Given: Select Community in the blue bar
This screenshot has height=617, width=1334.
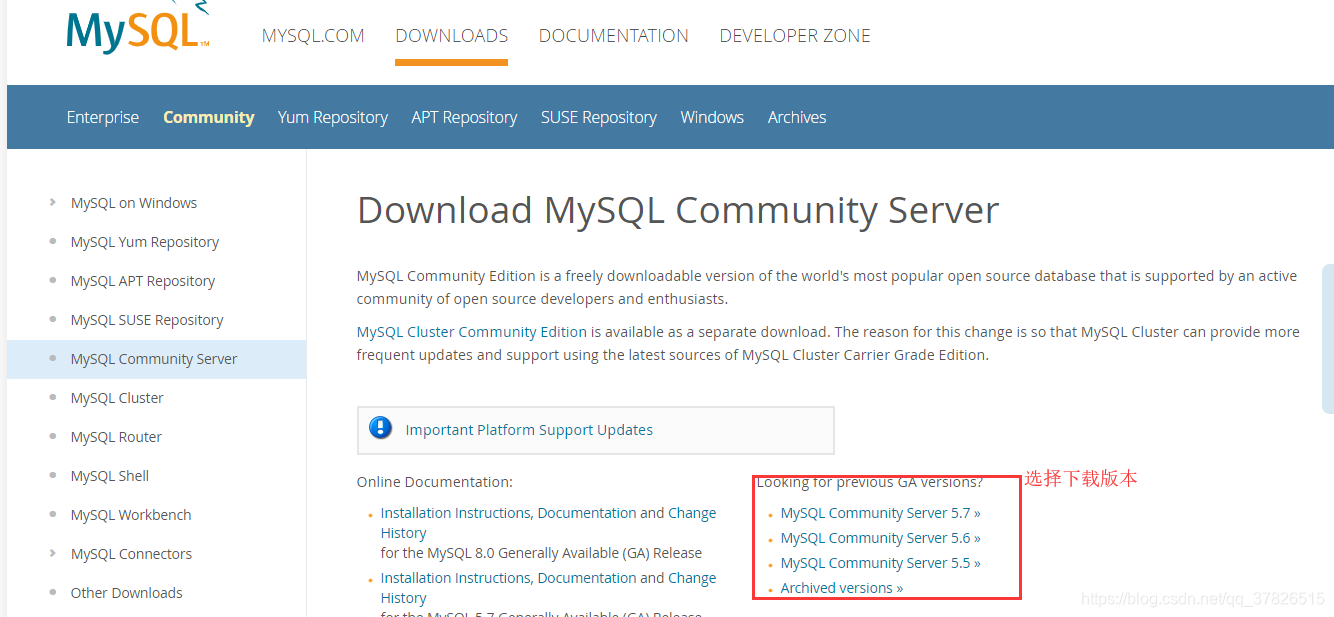Looking at the screenshot, I should [209, 117].
